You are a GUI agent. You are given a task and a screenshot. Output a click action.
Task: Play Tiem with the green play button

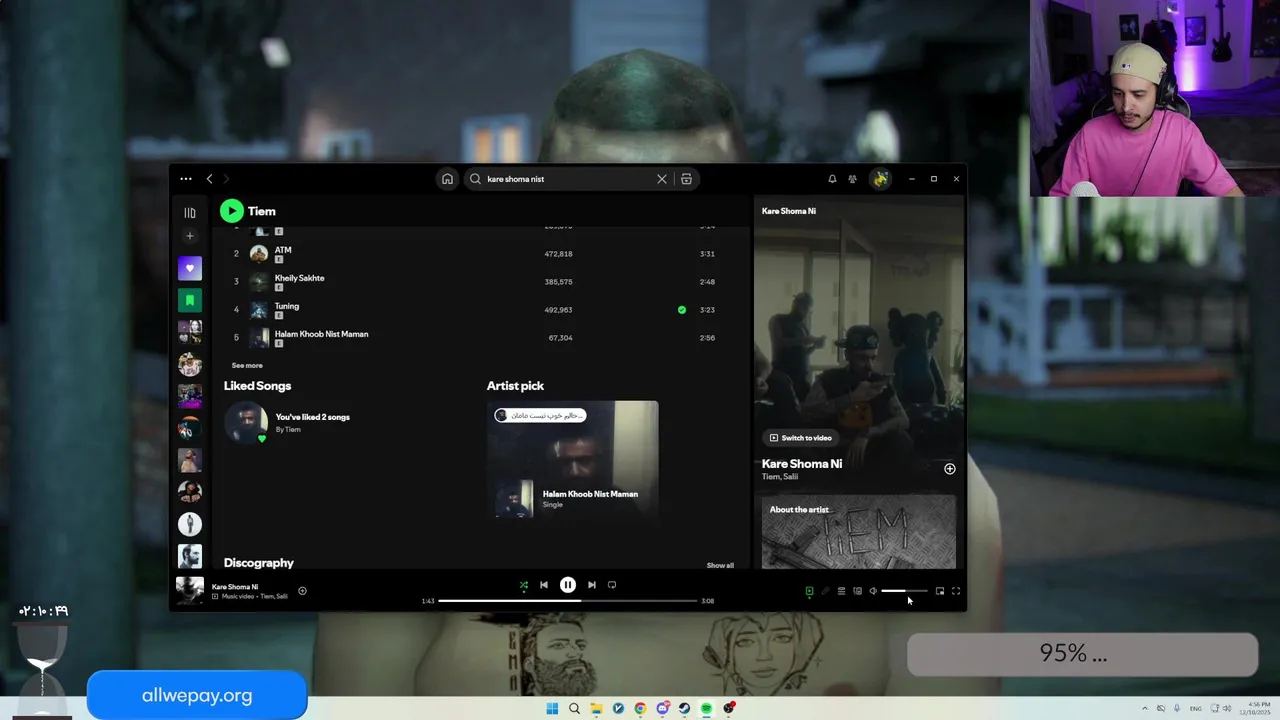pyautogui.click(x=231, y=211)
